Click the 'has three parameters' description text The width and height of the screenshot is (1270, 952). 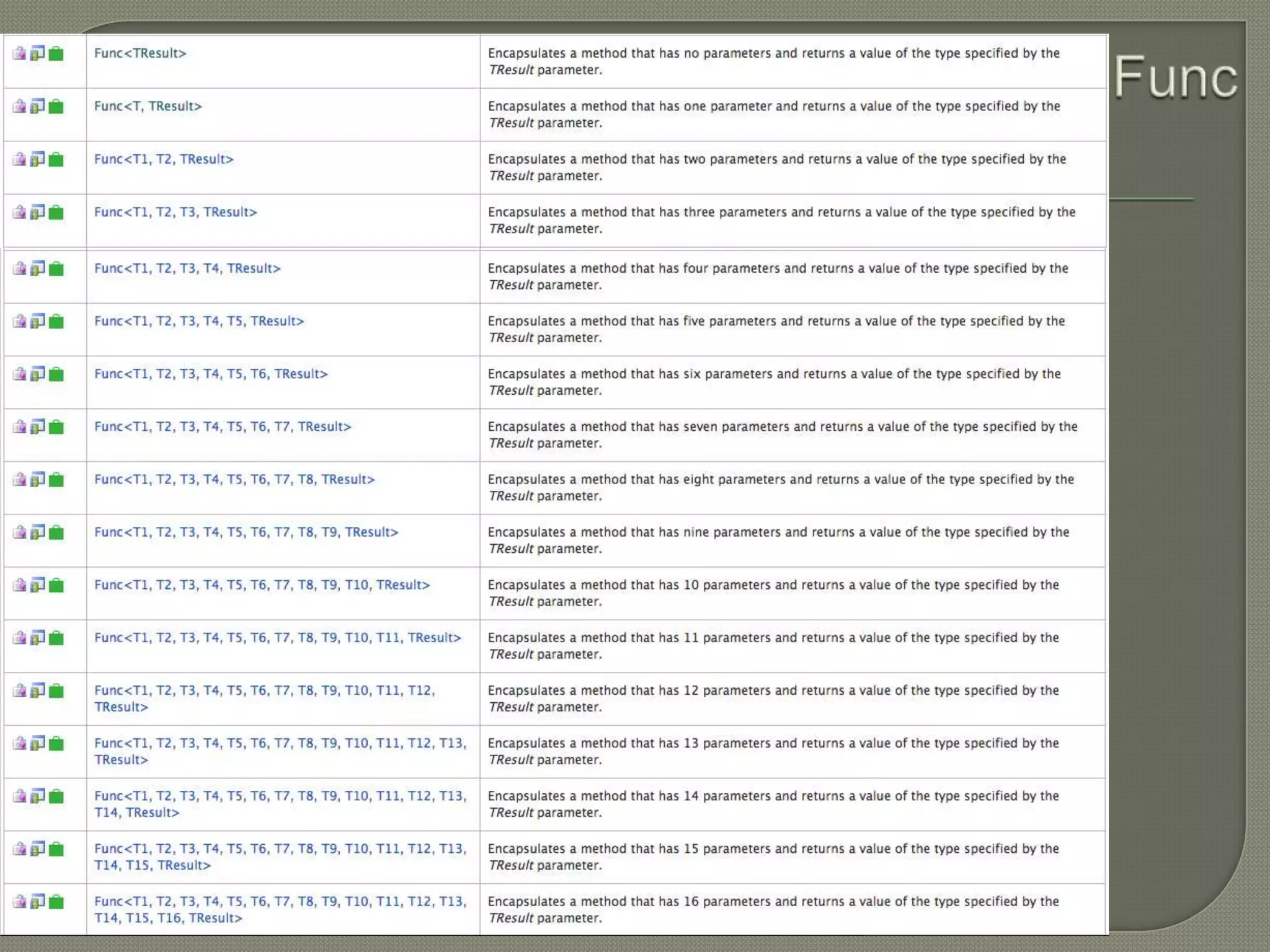click(782, 220)
